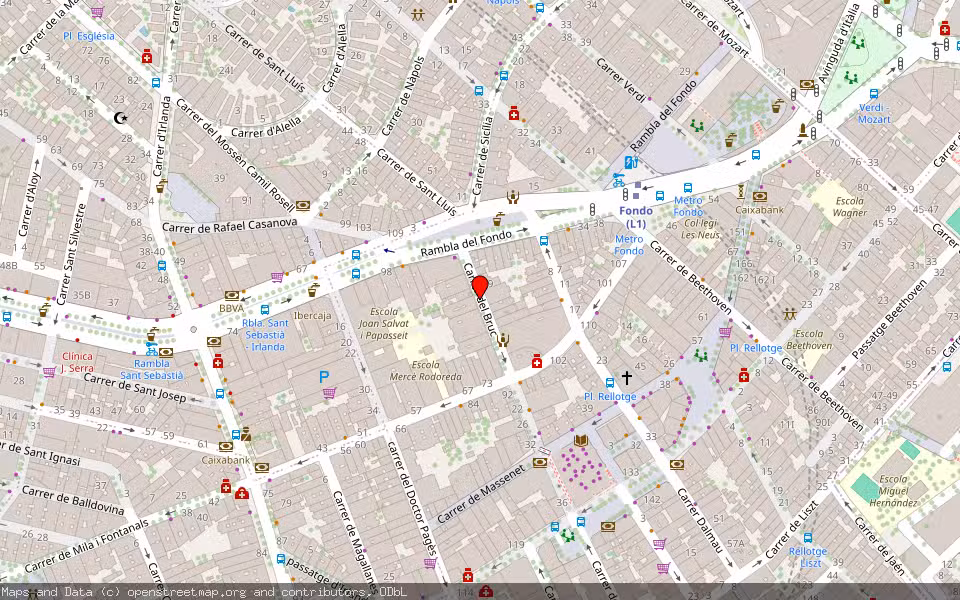The height and width of the screenshot is (600, 960).
Task: Click the post office icon above Caixabank
Action: (x=246, y=434)
